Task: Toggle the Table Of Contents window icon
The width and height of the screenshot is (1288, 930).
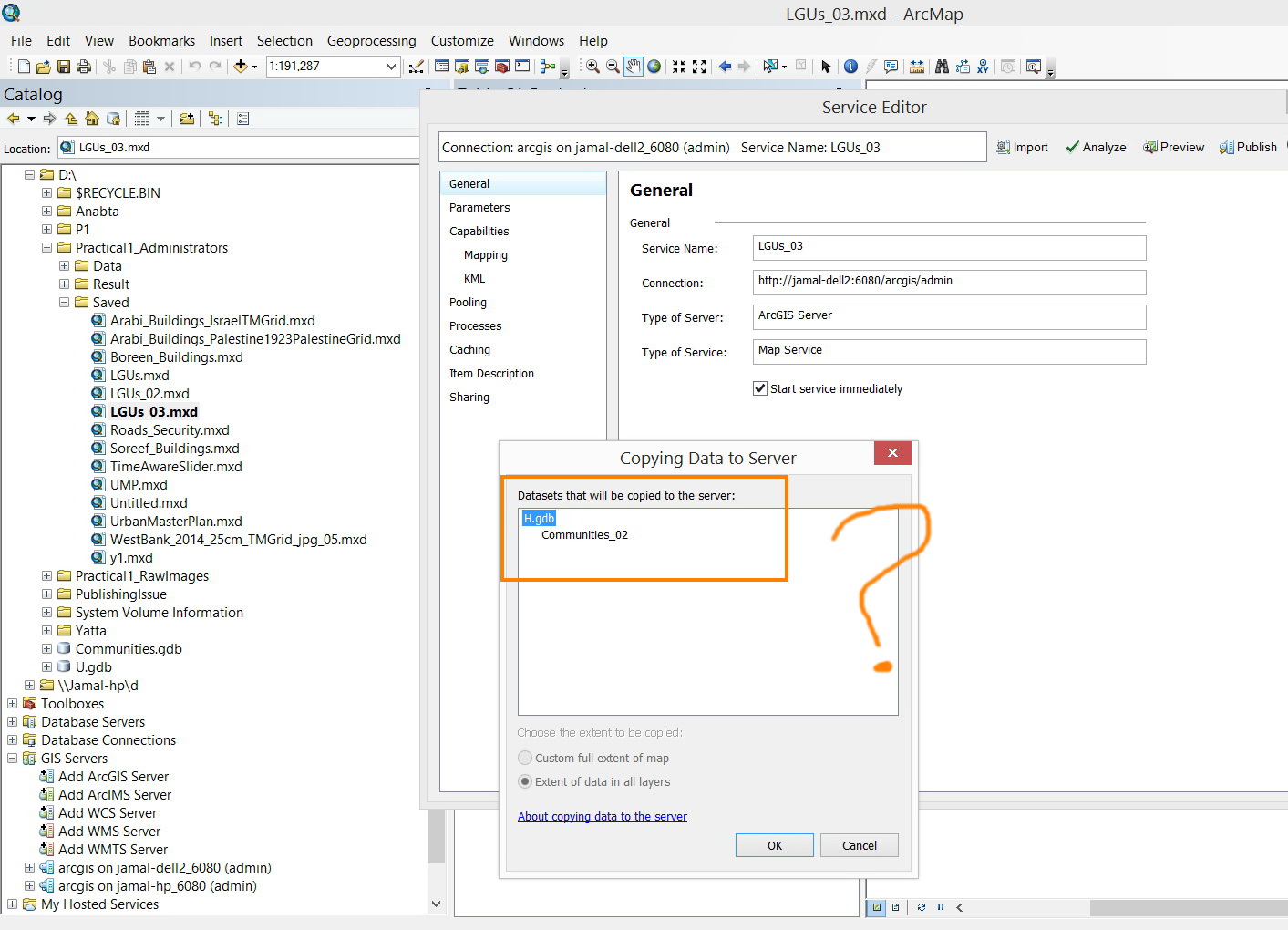Action: [442, 67]
